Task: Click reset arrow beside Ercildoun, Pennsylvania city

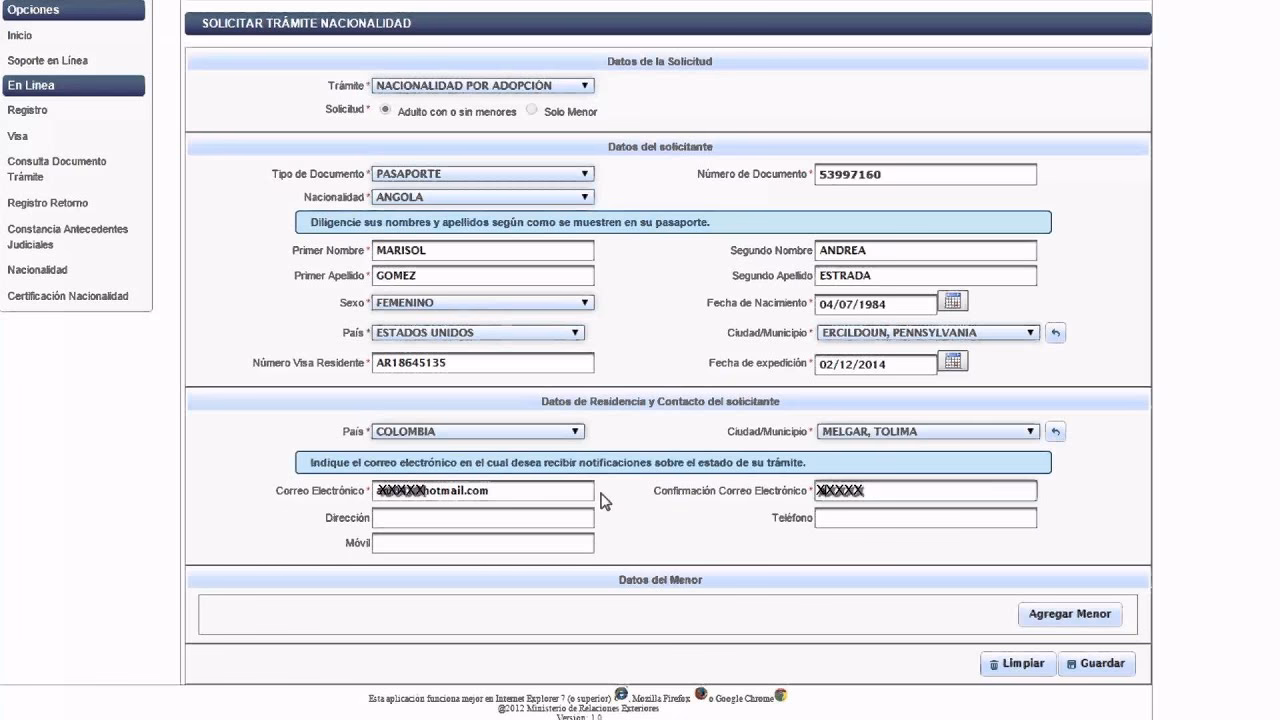Action: coord(1055,333)
